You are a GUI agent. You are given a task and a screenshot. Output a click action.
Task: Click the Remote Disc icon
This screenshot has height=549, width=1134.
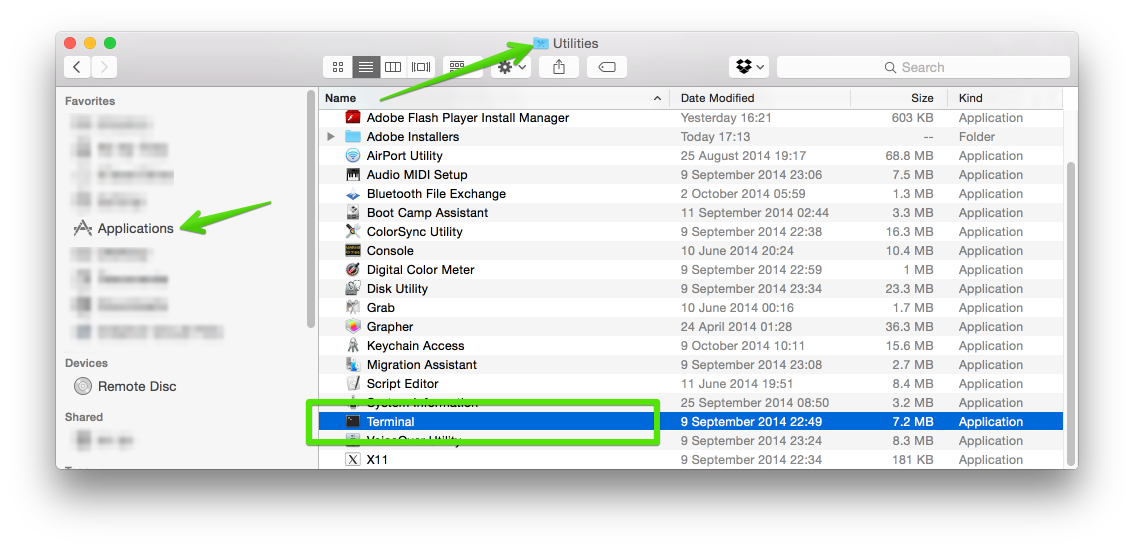click(x=82, y=386)
